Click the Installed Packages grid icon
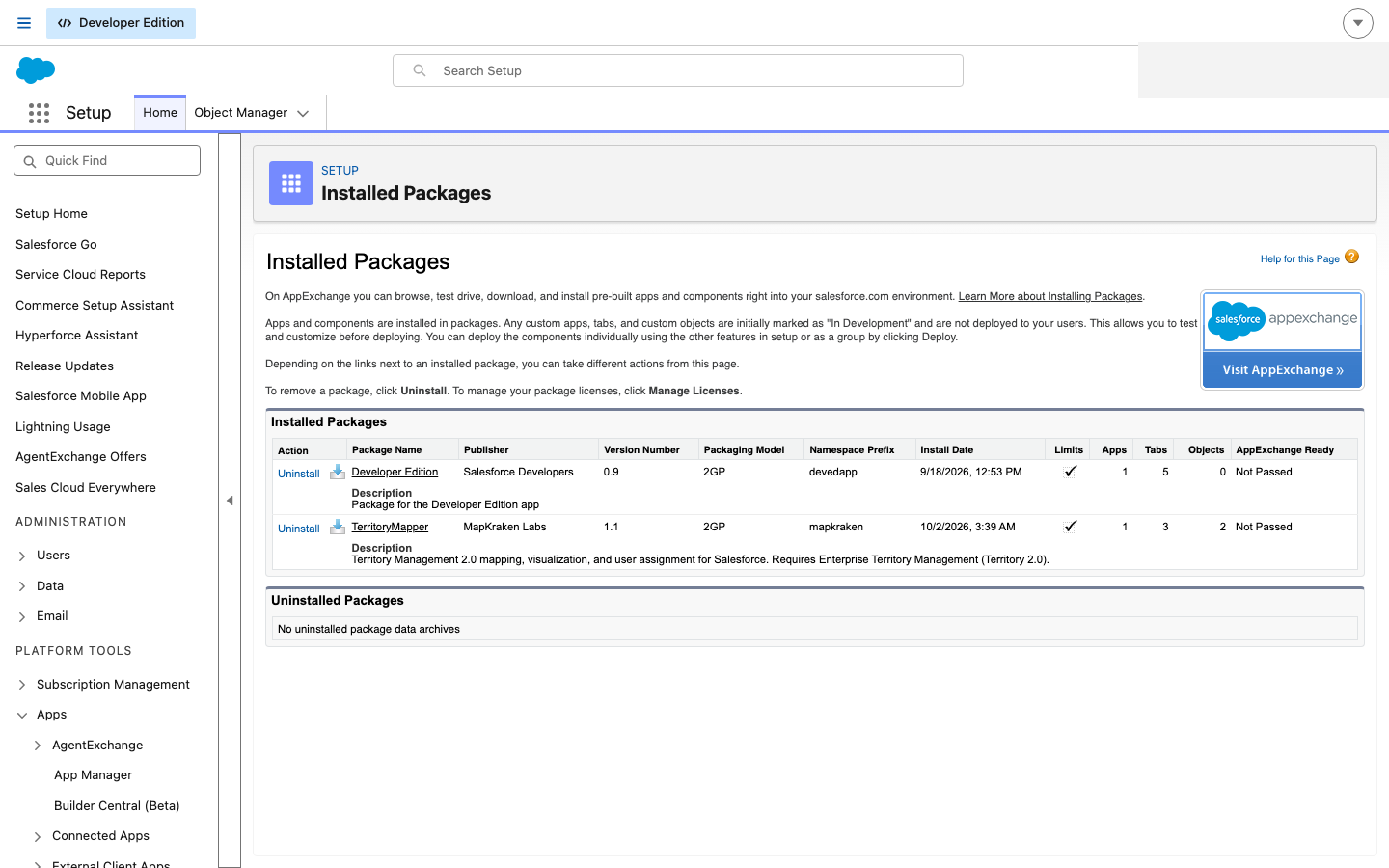 [x=291, y=183]
